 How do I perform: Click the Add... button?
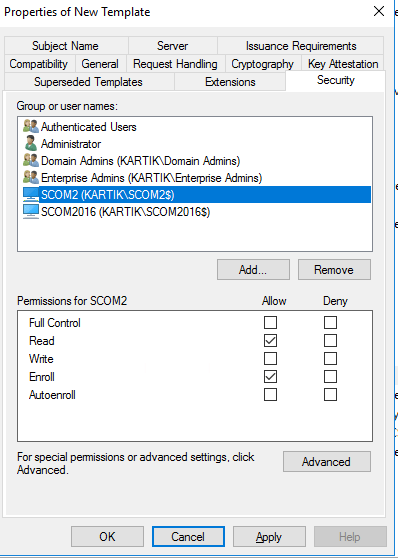click(253, 269)
